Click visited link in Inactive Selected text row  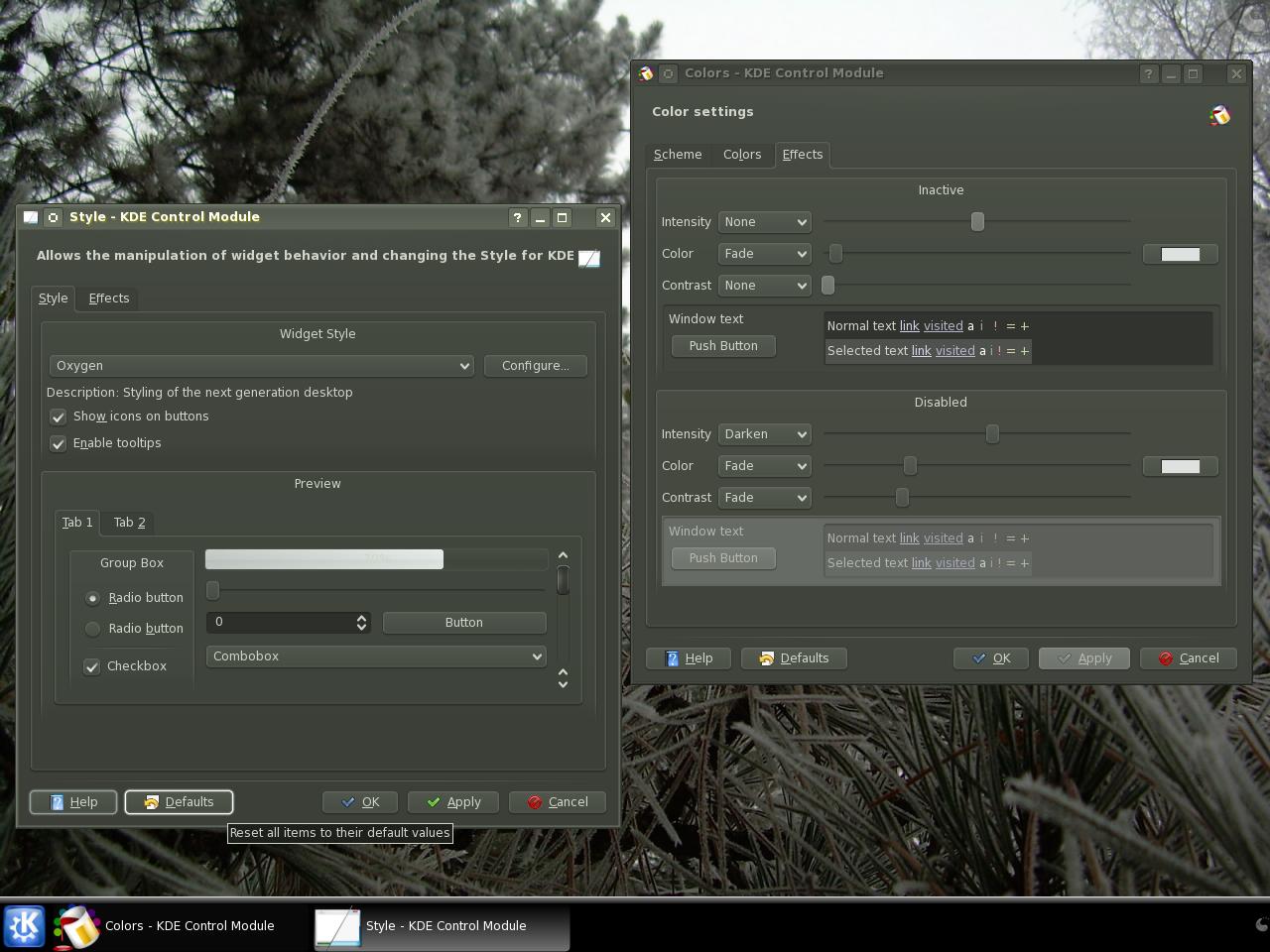click(955, 351)
